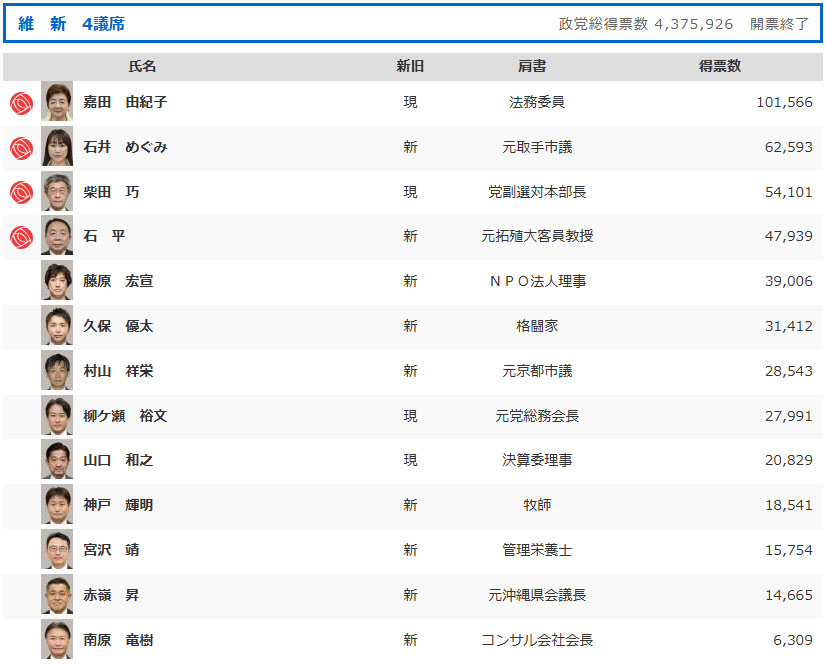Click the title 元党総務会長
The height and width of the screenshot is (664, 825).
pos(537,416)
